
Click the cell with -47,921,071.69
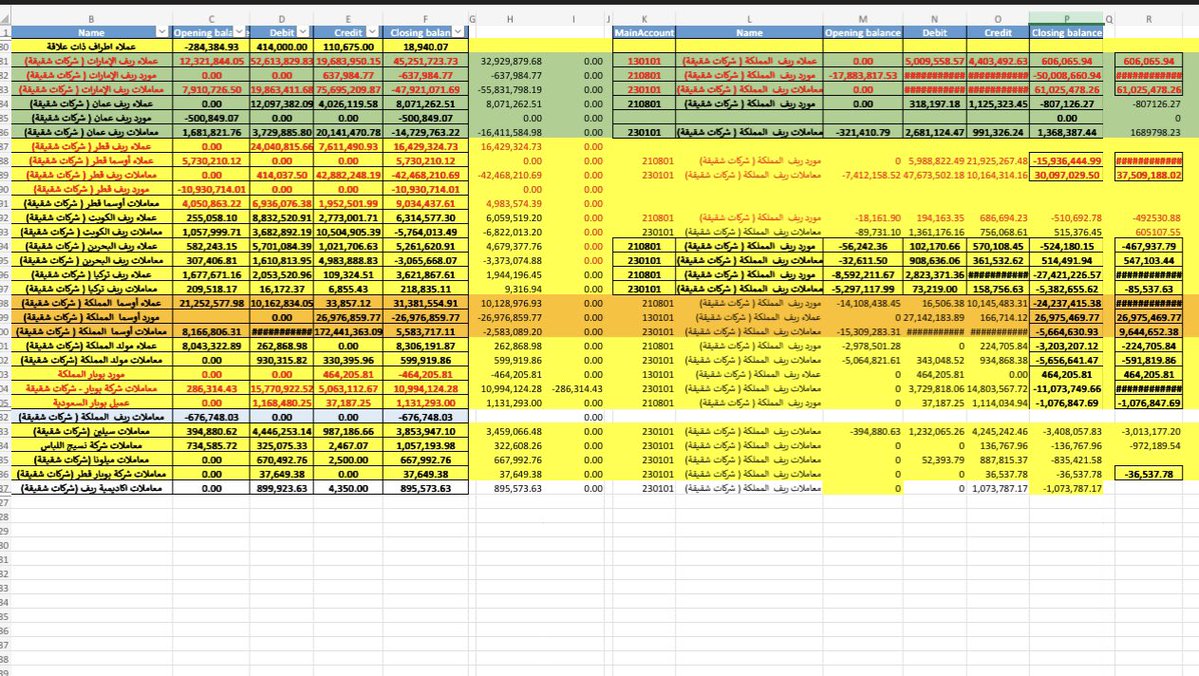coord(425,89)
